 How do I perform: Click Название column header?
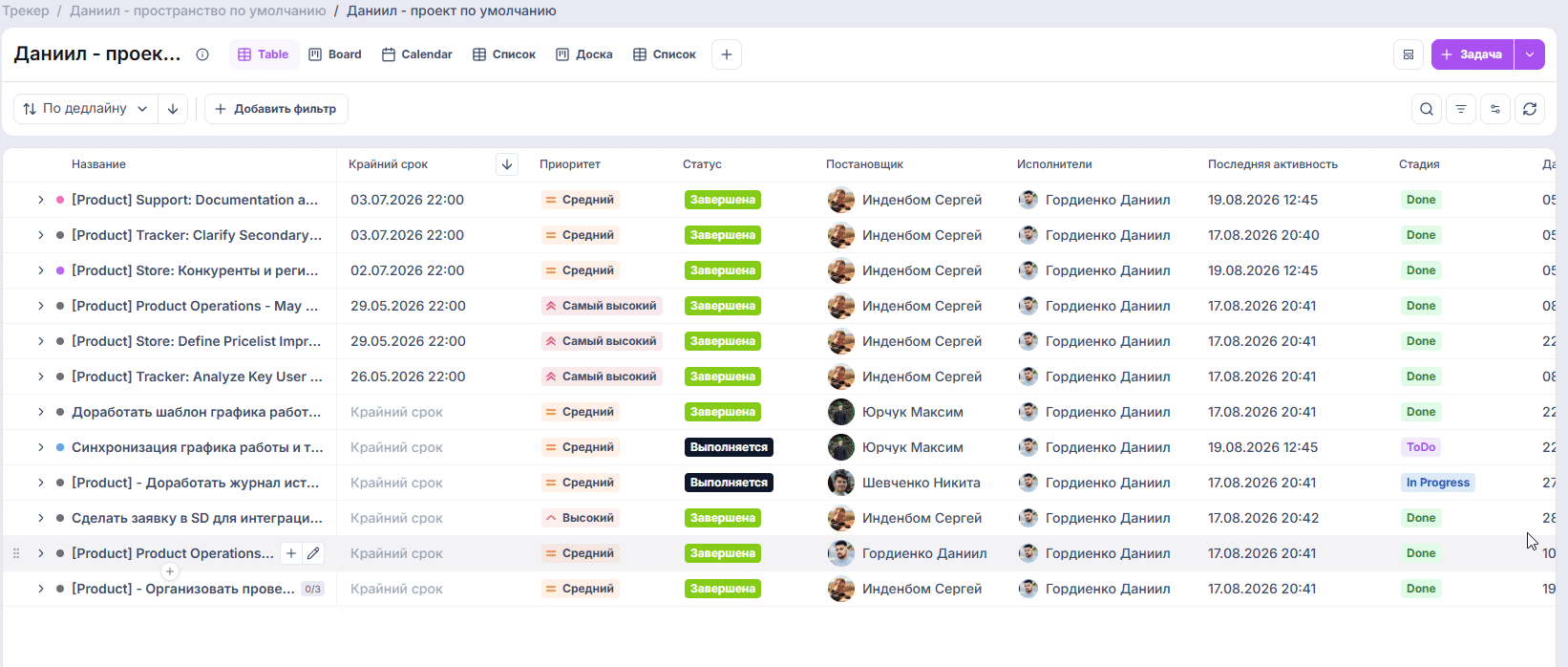(98, 164)
